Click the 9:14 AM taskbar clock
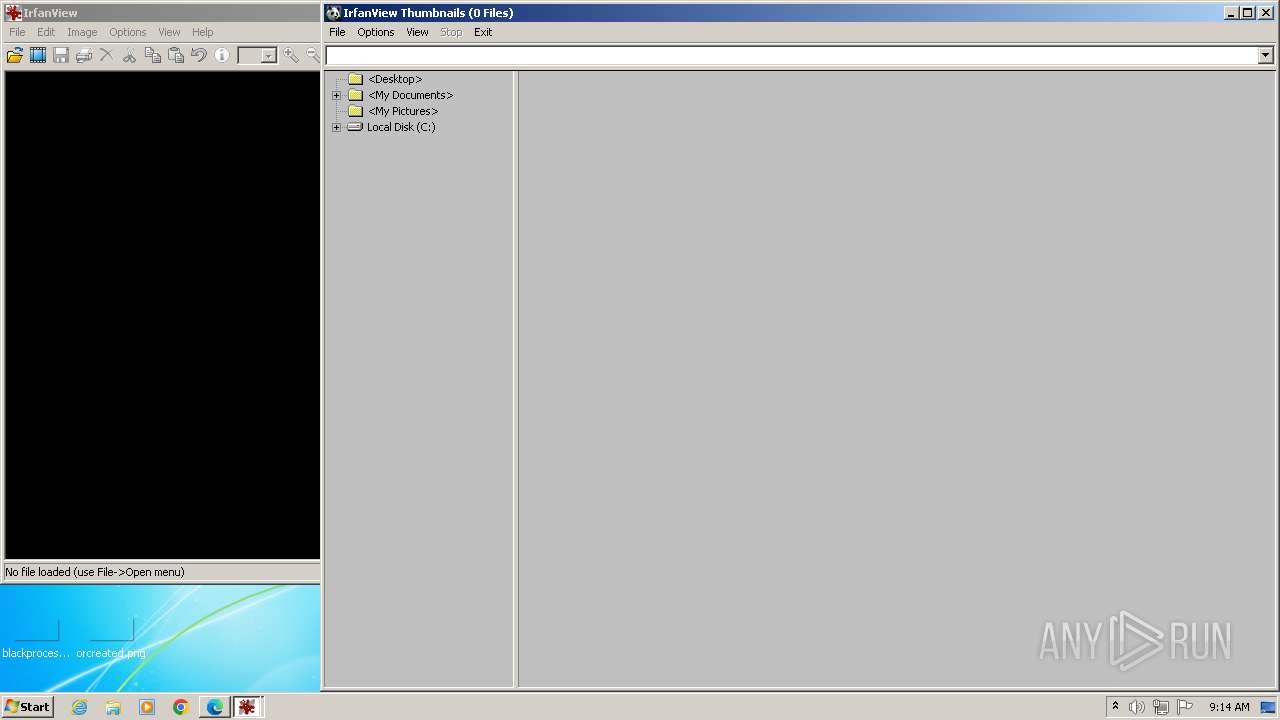Screen dimensions: 1280x720 click(x=1229, y=707)
